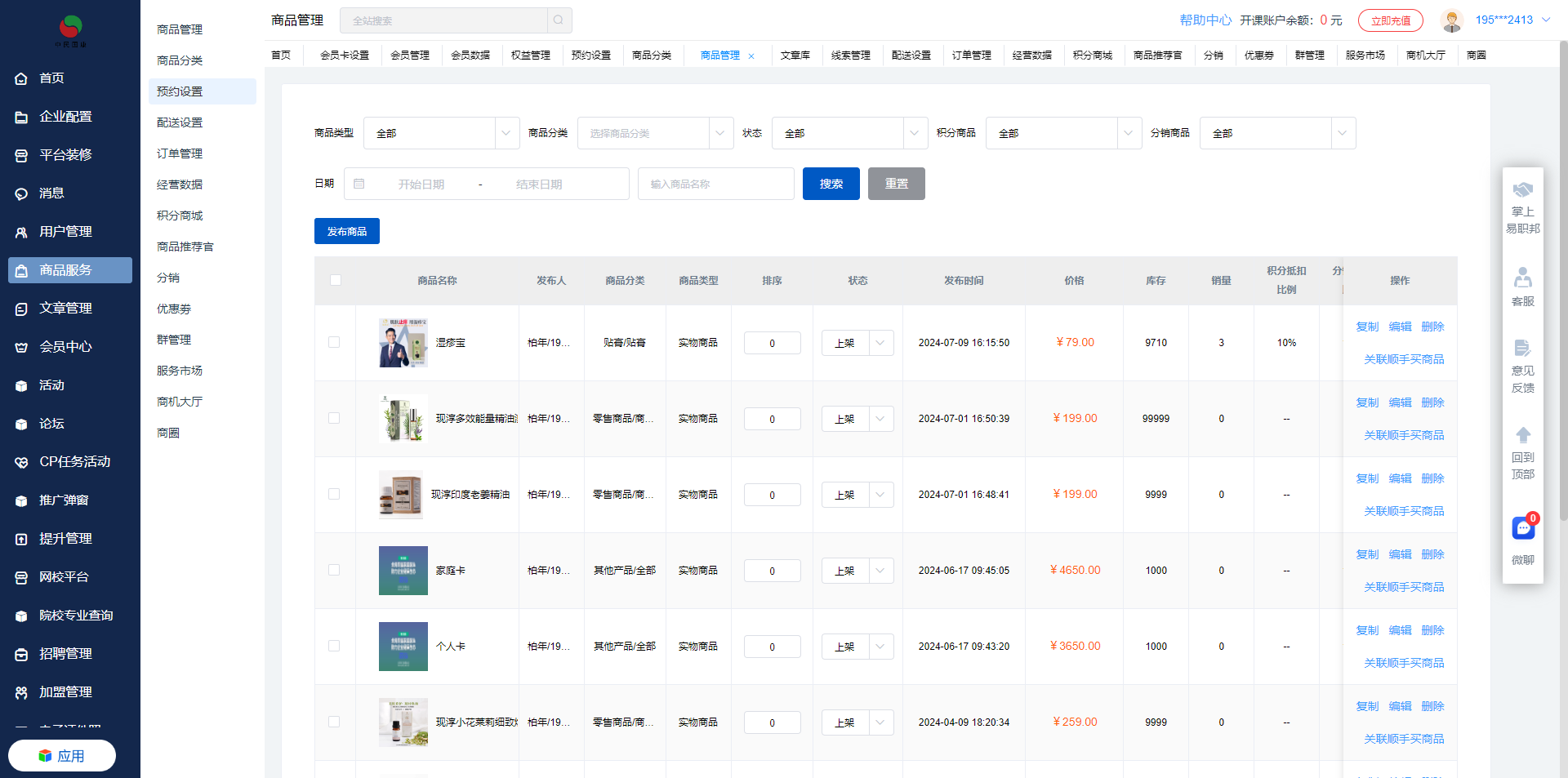1568x778 pixels.
Task: Click the 发布商品 button
Action: point(347,231)
